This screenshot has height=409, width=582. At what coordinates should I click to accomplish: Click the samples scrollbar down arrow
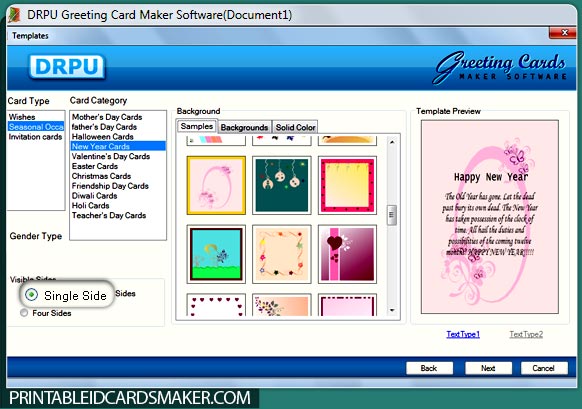click(392, 311)
